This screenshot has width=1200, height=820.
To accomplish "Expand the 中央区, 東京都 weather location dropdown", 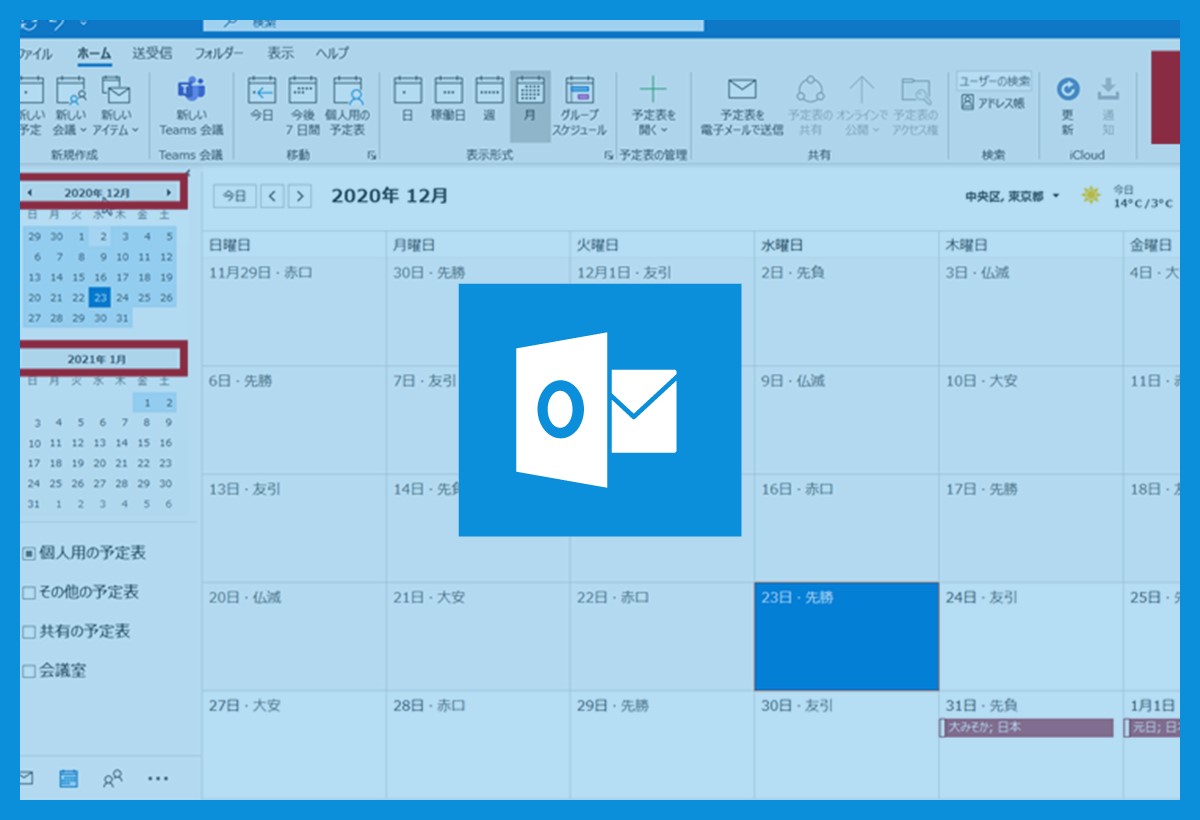I will 1056,197.
